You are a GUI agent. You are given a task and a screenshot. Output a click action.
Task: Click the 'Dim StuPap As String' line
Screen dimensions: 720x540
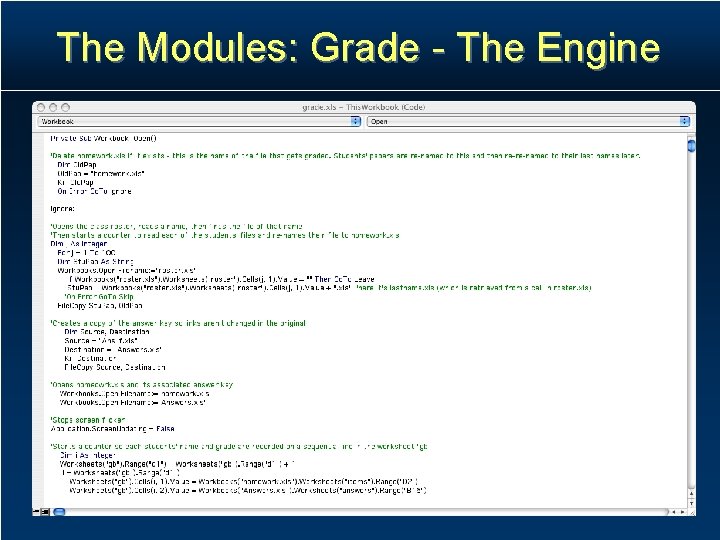pos(95,262)
